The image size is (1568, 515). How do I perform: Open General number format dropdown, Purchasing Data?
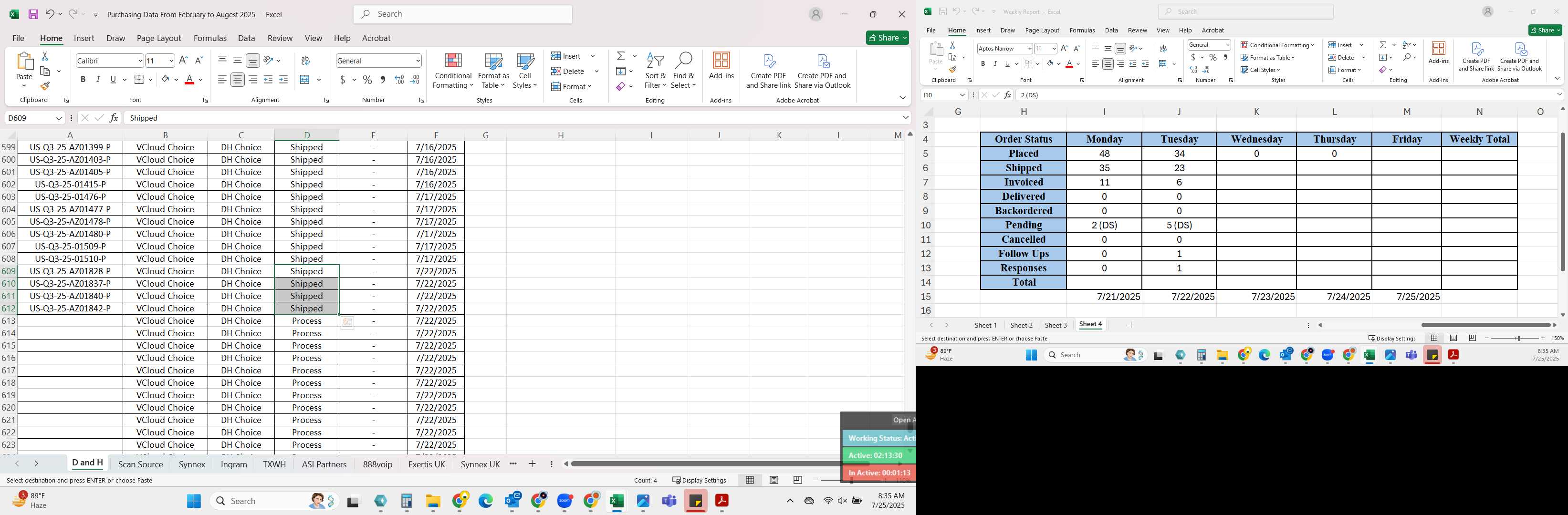tap(418, 61)
